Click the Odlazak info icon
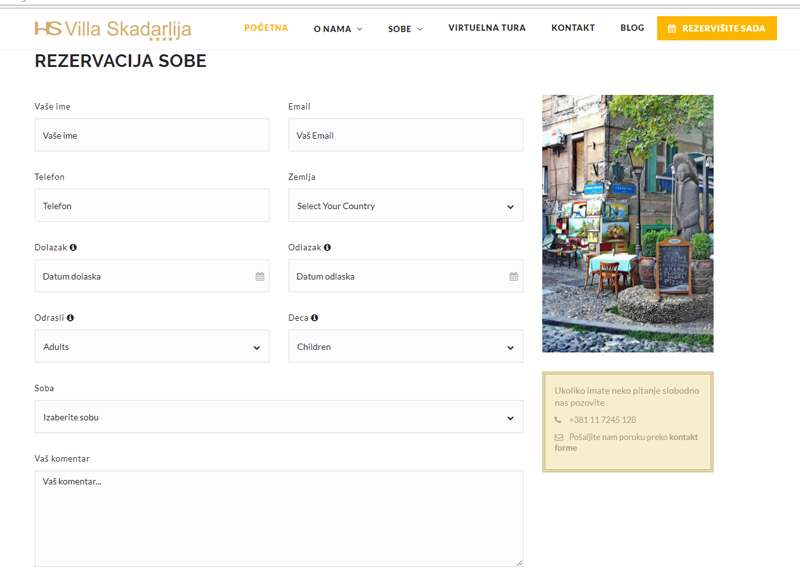This screenshot has width=800, height=568. 327,247
